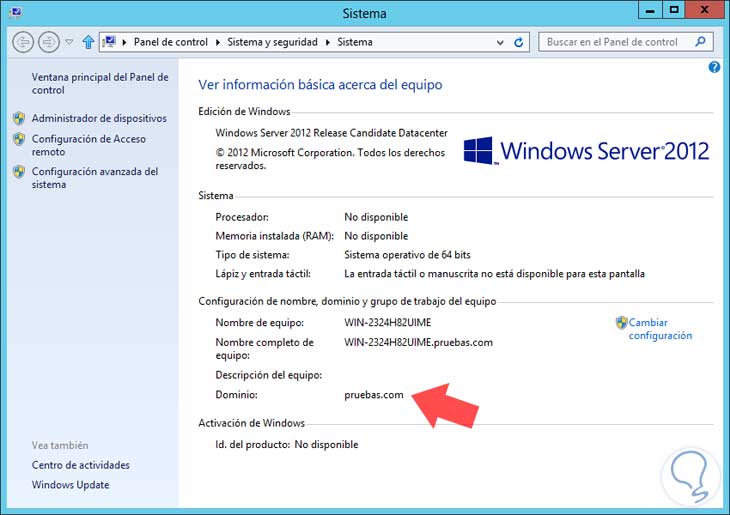Refresh the page with the refresh icon

[518, 42]
